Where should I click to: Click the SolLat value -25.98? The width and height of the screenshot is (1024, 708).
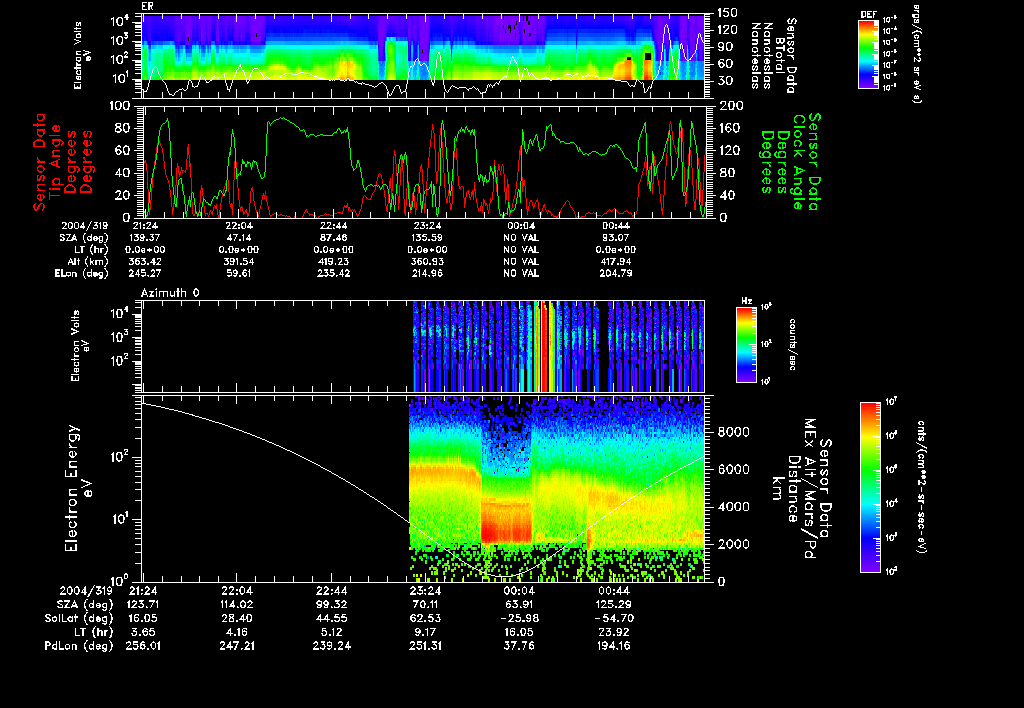519,618
